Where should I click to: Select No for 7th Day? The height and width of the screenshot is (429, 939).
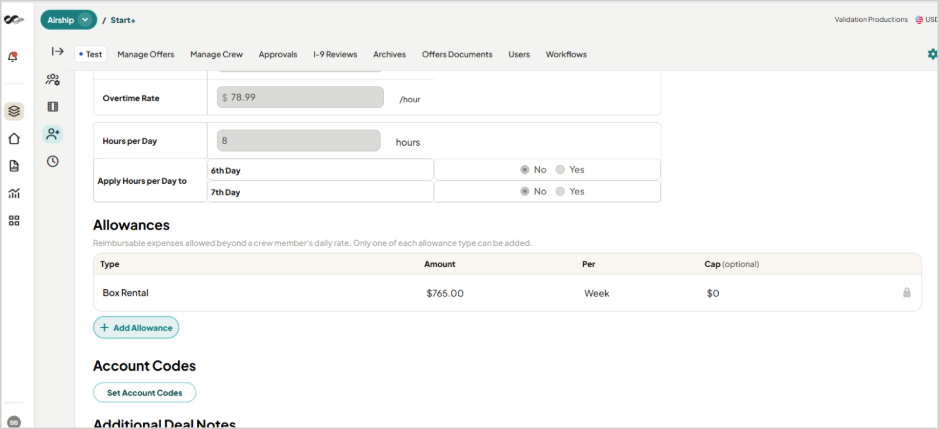pyautogui.click(x=525, y=192)
